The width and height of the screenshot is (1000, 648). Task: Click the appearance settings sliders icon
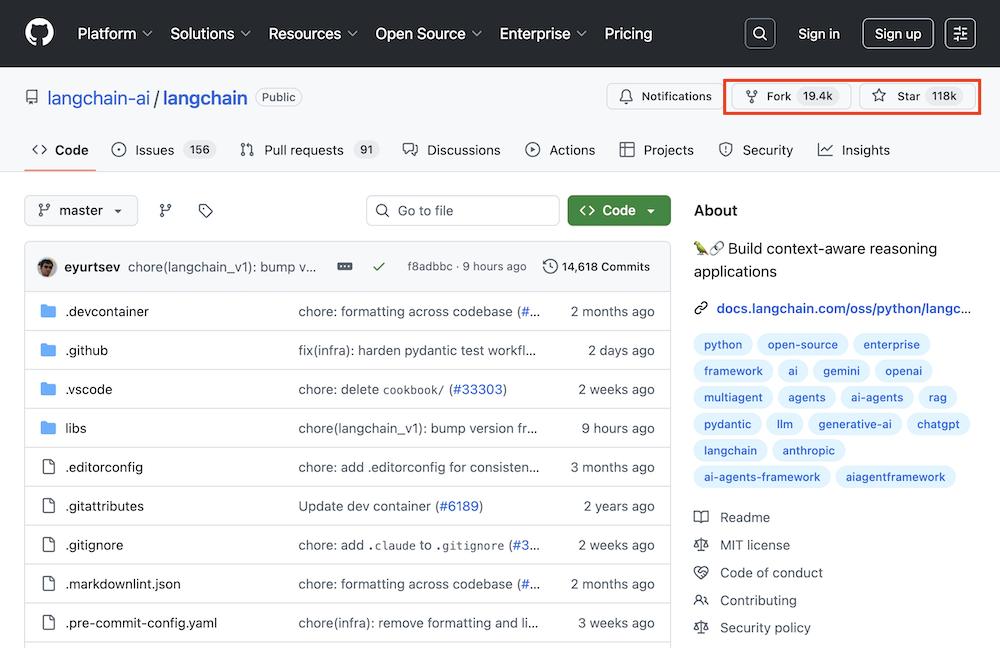pos(960,34)
